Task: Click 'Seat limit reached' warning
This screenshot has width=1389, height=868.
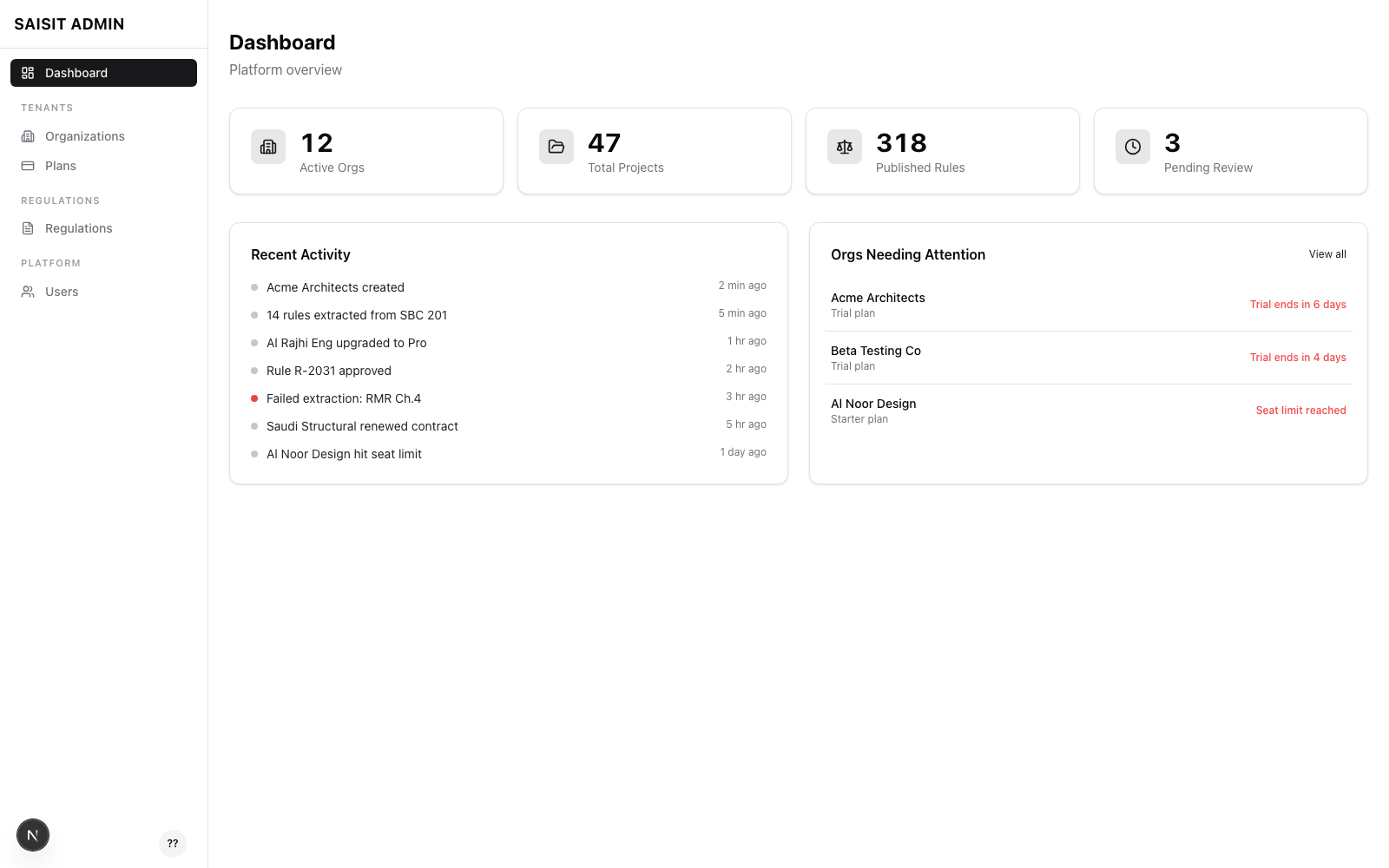Action: pyautogui.click(x=1300, y=411)
